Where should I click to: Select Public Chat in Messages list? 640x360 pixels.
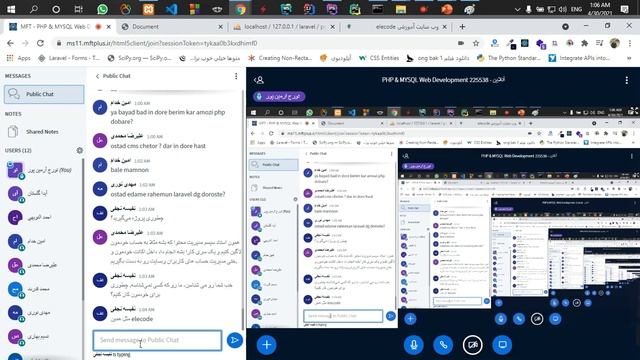click(x=44, y=94)
